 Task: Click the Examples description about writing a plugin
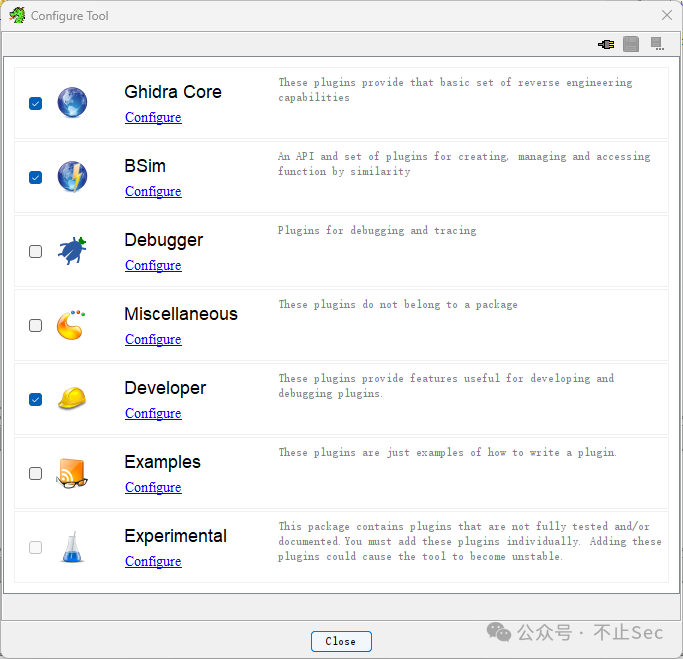[x=447, y=453]
